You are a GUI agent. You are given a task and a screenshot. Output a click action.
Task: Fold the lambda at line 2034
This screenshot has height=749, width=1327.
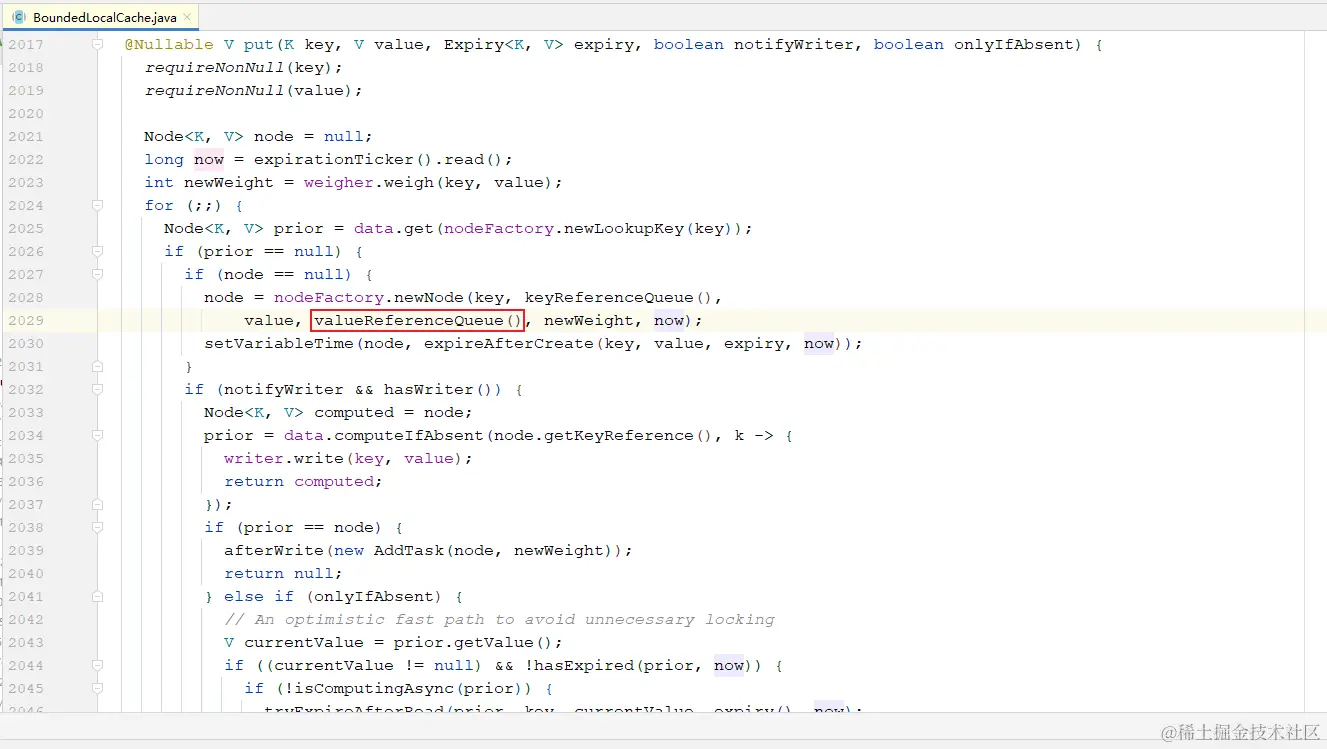(98, 435)
